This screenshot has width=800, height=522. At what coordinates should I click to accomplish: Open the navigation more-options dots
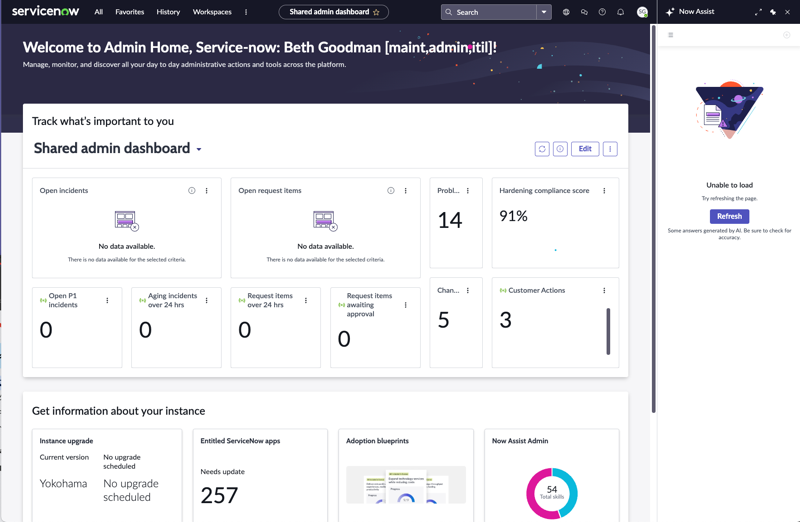246,12
